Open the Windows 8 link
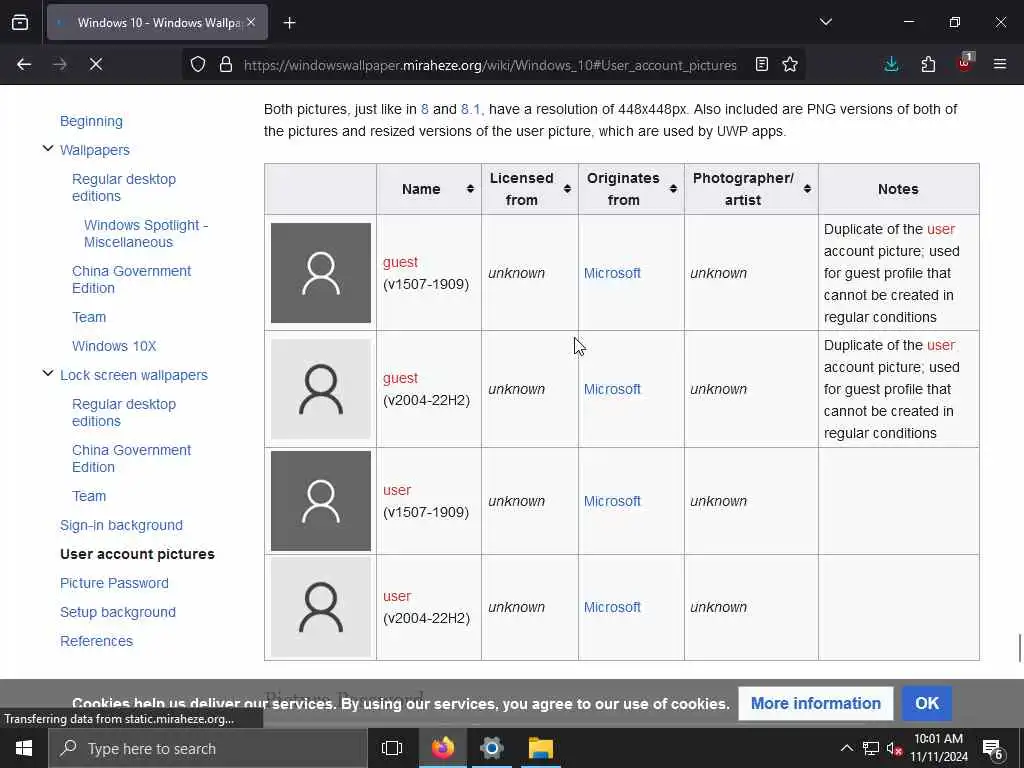Screen dimensions: 1024x768 (424, 109)
